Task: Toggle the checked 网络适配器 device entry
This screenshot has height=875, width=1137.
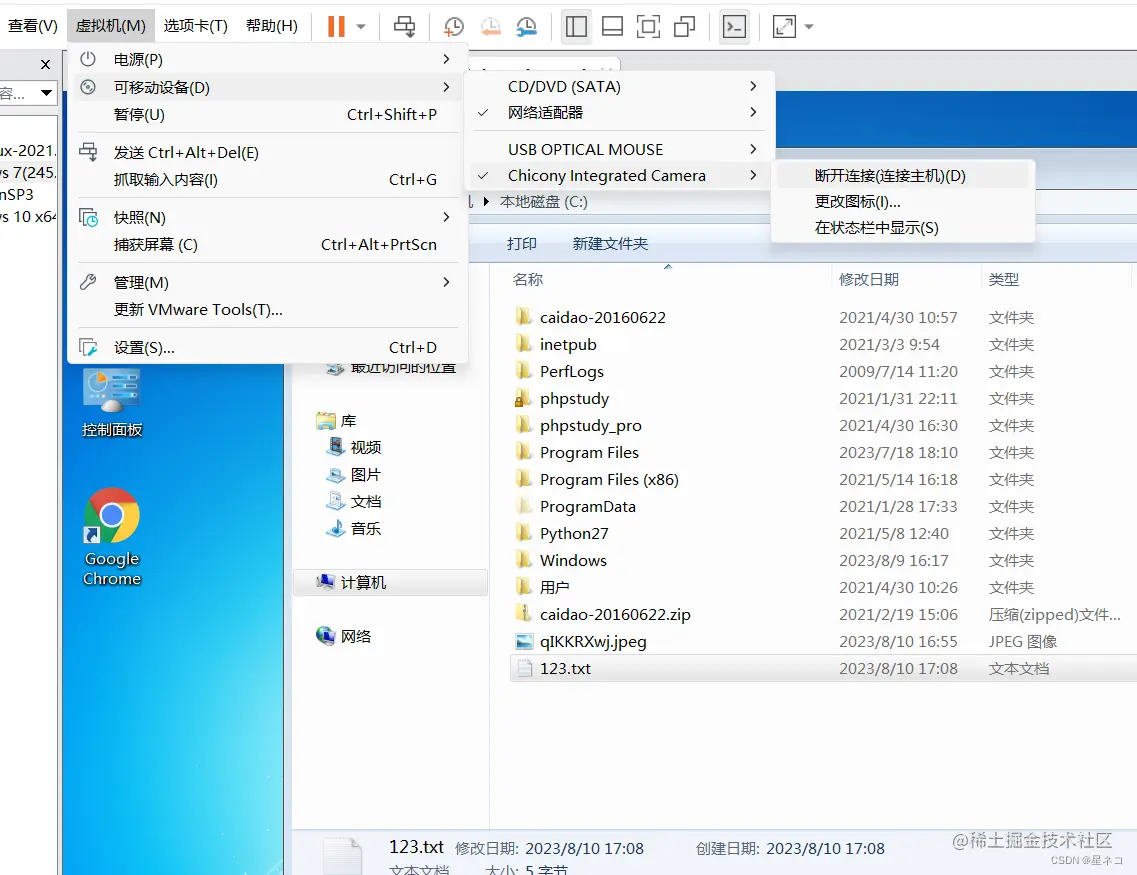Action: [x=619, y=112]
